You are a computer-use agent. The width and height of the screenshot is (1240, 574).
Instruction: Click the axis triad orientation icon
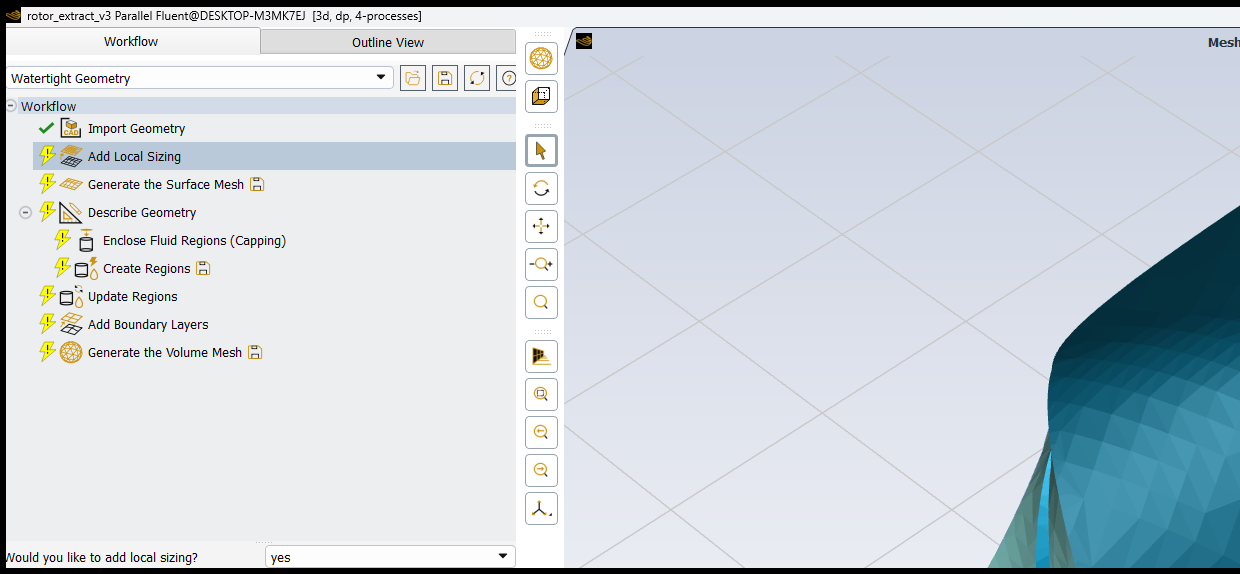[541, 509]
